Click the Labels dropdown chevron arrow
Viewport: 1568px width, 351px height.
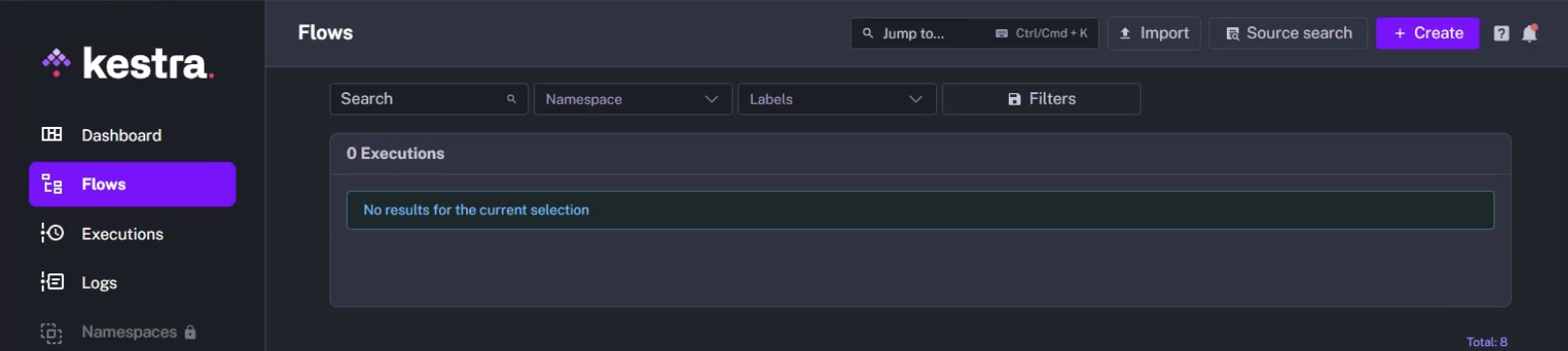tap(915, 99)
